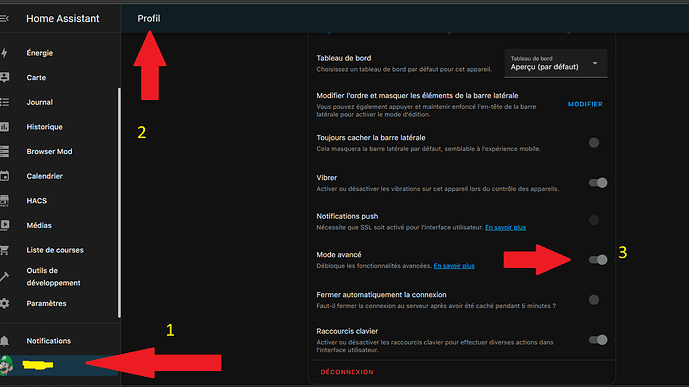The width and height of the screenshot is (689, 387).
Task: Toggle the Notifications push switch
Action: [x=598, y=220]
